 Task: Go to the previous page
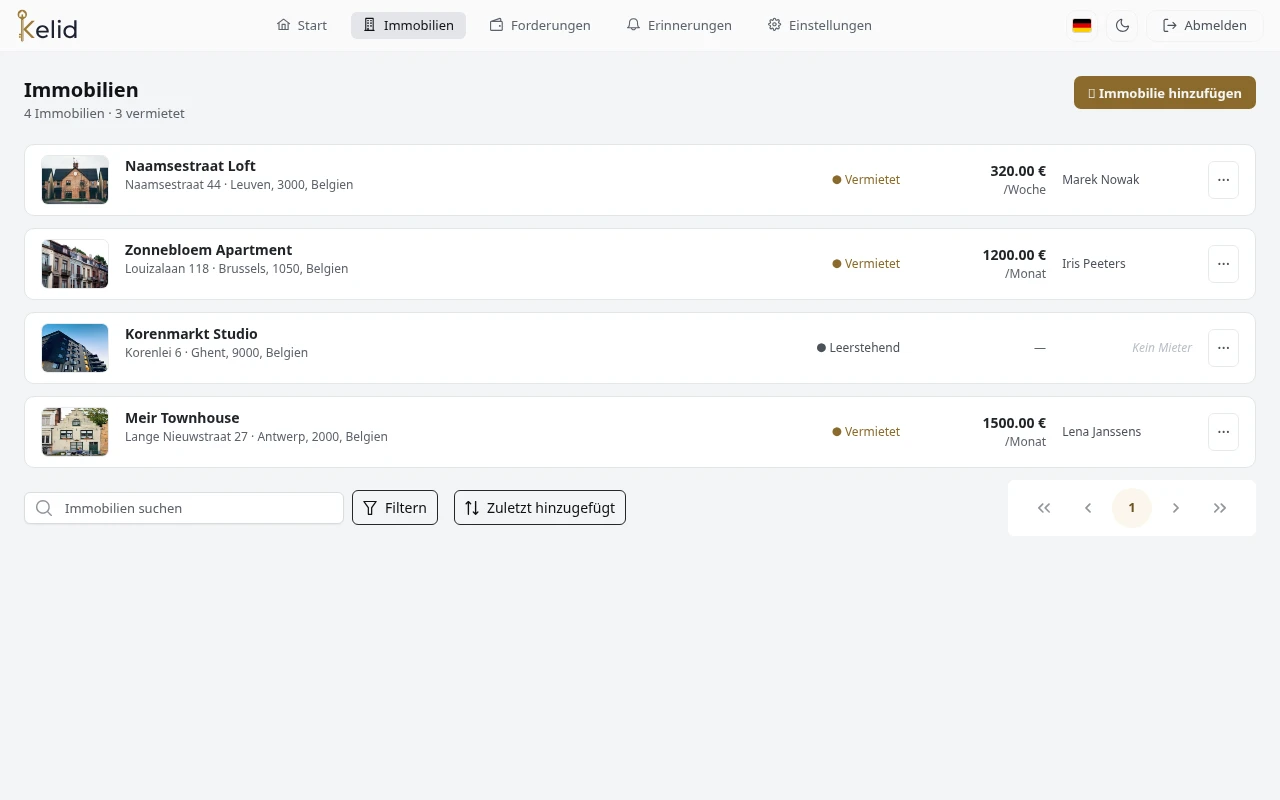1088,508
